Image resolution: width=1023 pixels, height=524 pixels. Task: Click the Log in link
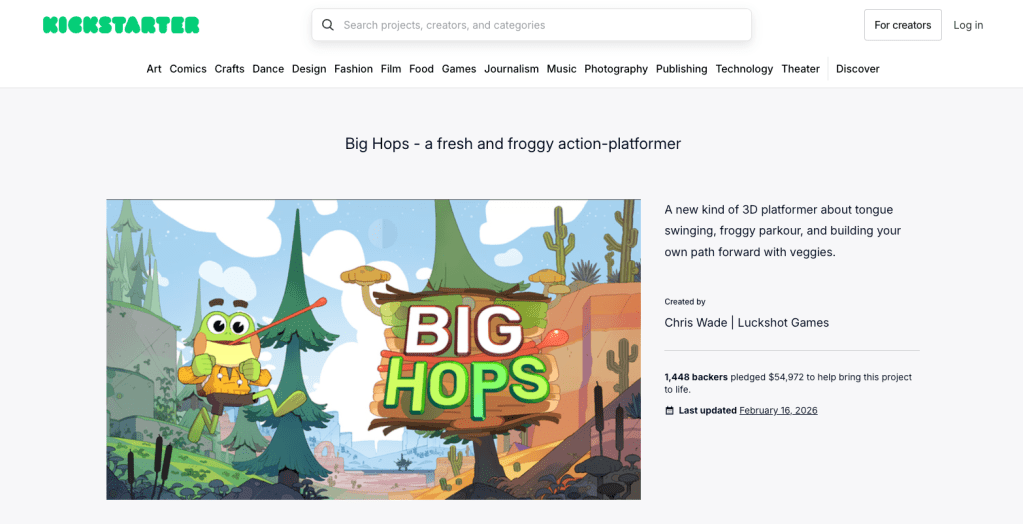[x=967, y=25]
